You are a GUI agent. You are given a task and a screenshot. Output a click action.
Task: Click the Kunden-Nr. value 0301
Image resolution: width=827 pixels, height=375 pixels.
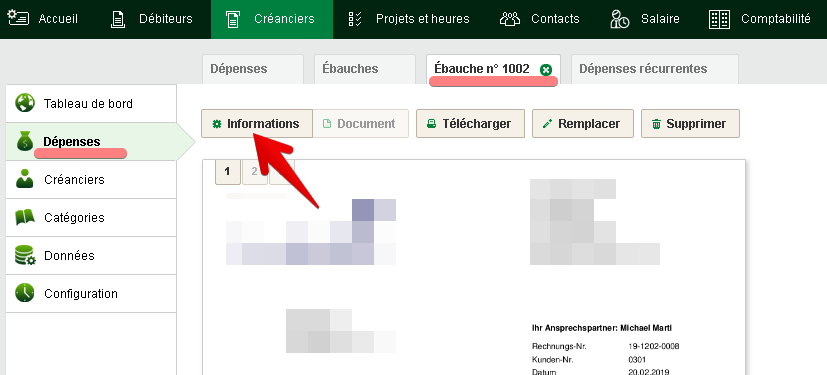coord(637,360)
